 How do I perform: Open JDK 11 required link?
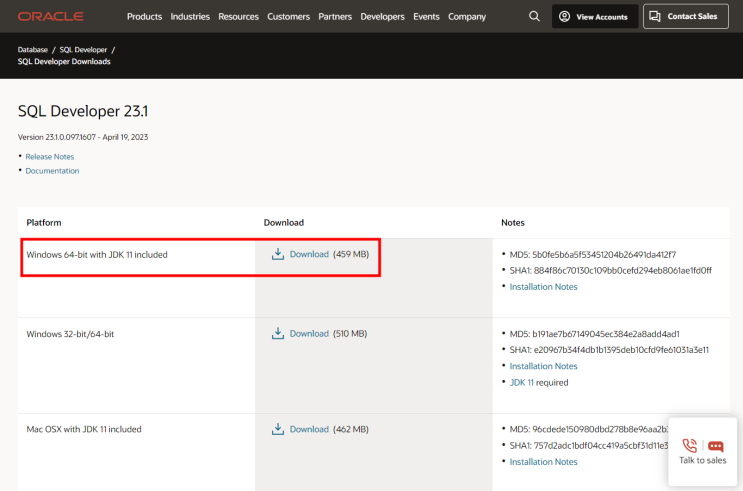[522, 382]
